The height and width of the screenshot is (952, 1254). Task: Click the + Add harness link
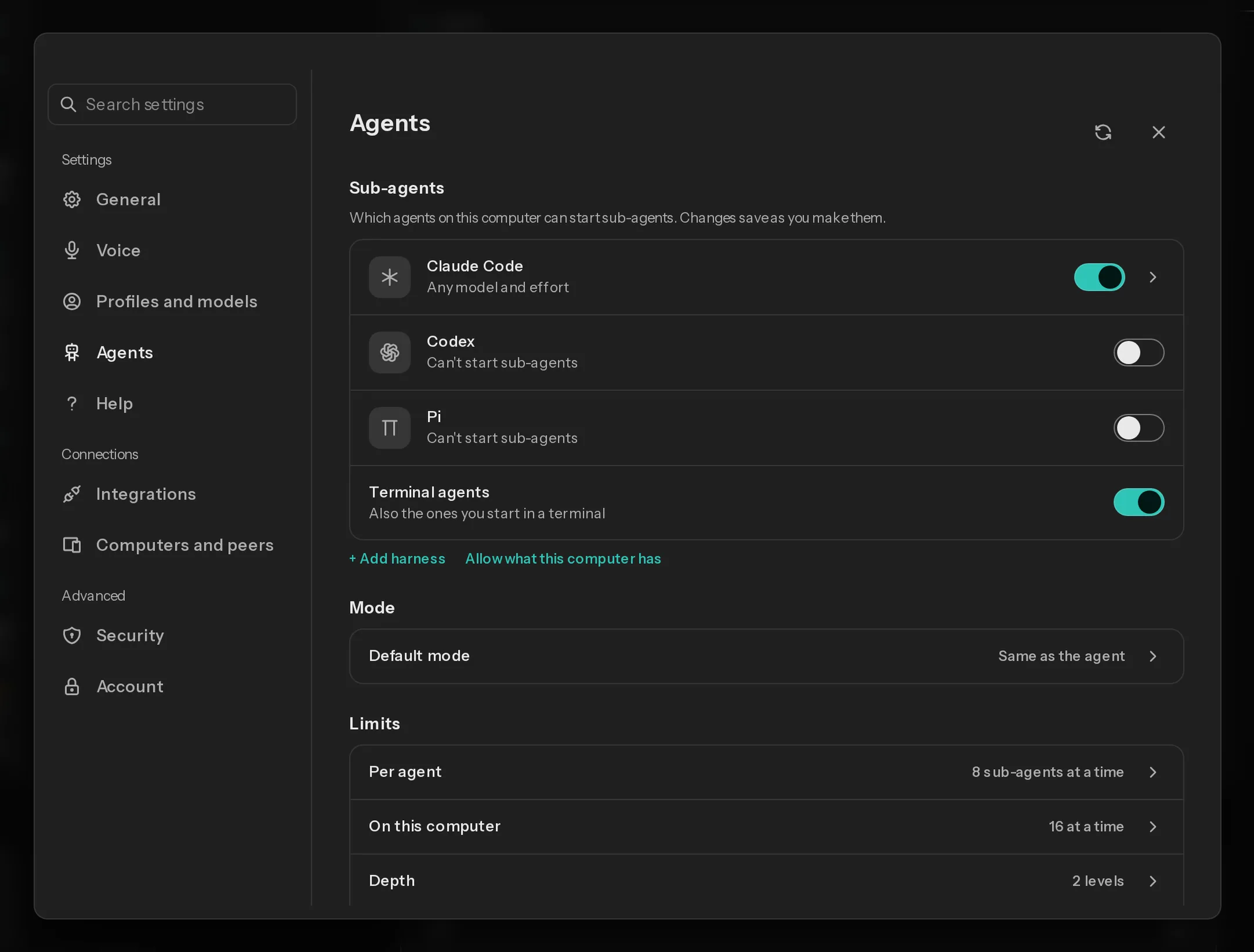[397, 558]
